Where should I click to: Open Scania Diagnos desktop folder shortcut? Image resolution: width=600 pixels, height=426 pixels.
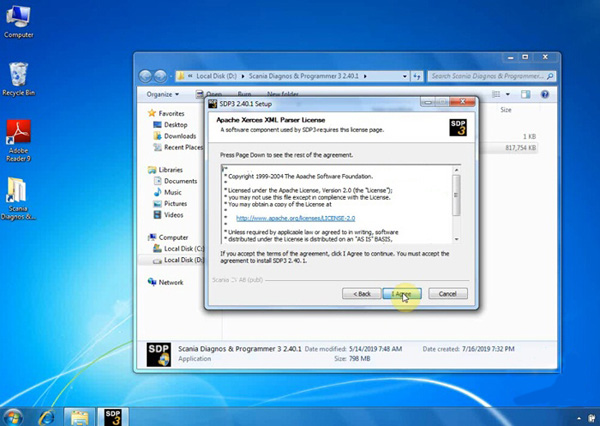point(18,198)
